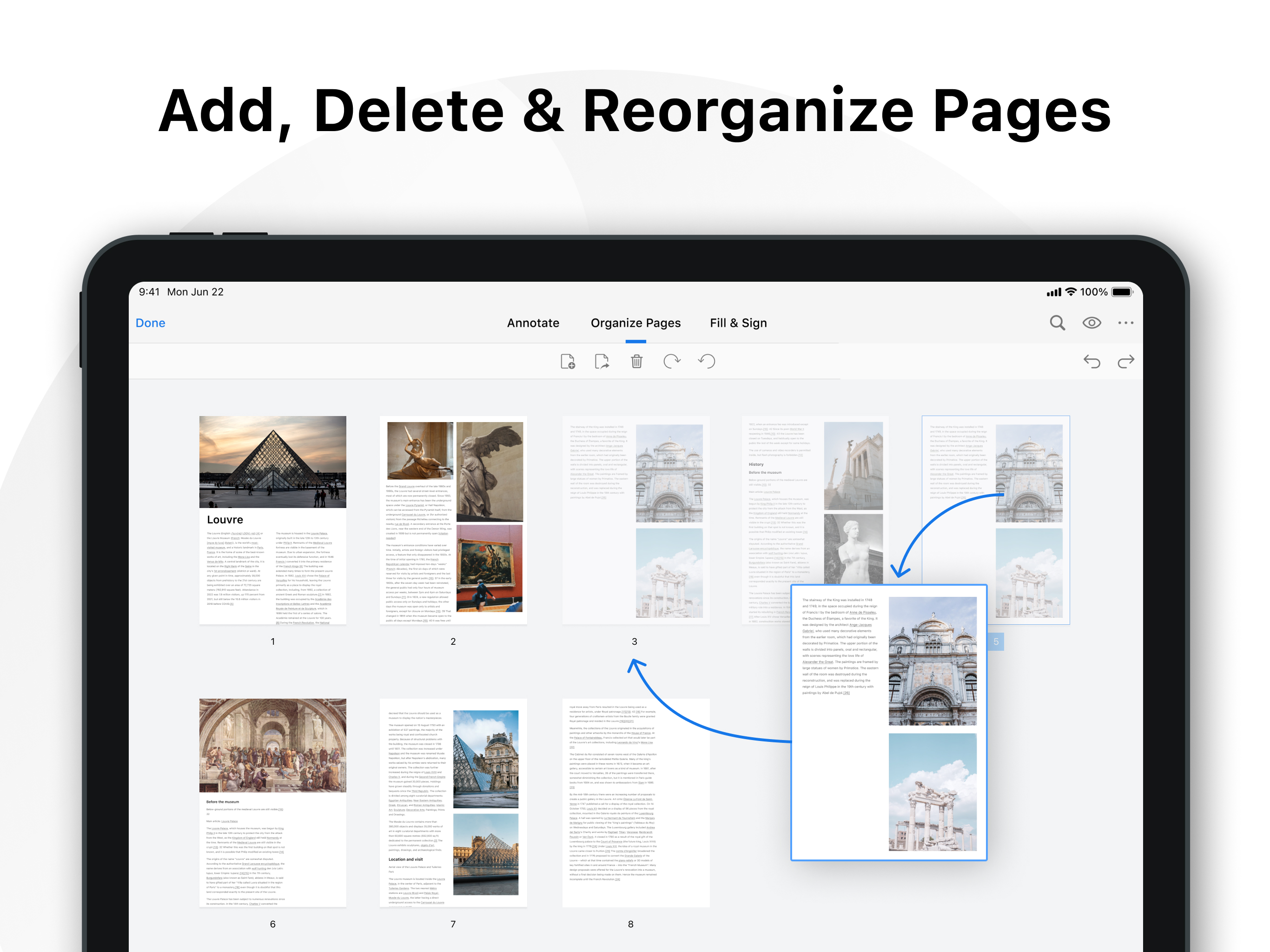Select page 2 sculptures thumbnail
1270x952 pixels.
(x=453, y=520)
